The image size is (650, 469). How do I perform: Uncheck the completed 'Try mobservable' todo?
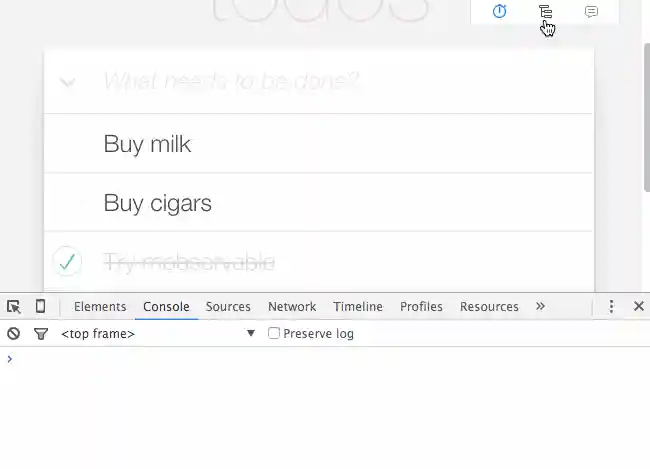67,261
